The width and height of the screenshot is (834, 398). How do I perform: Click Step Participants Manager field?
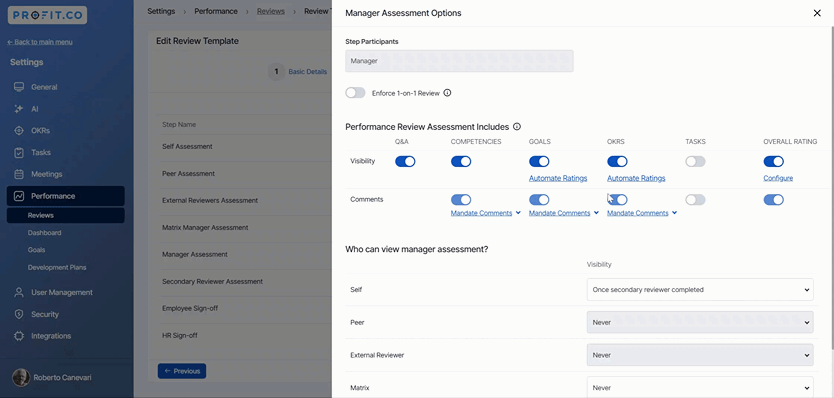(459, 61)
